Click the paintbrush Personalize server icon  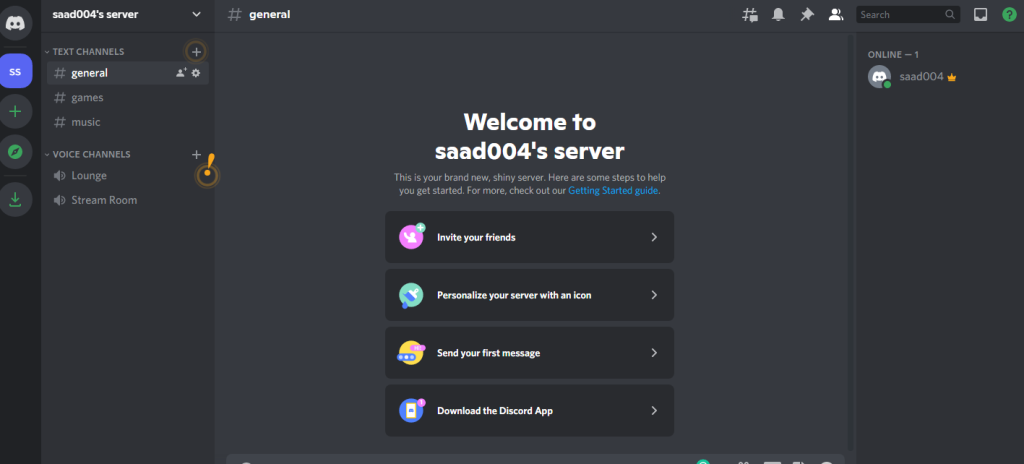point(411,295)
